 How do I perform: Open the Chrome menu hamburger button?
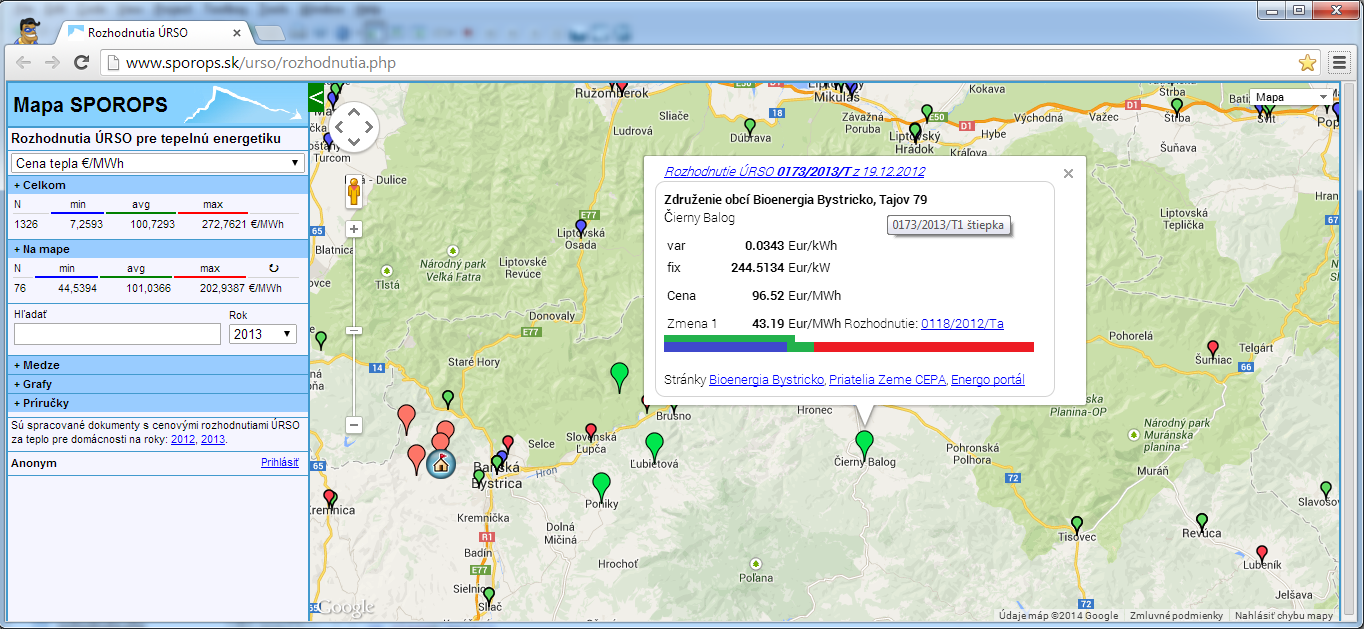pos(1339,63)
